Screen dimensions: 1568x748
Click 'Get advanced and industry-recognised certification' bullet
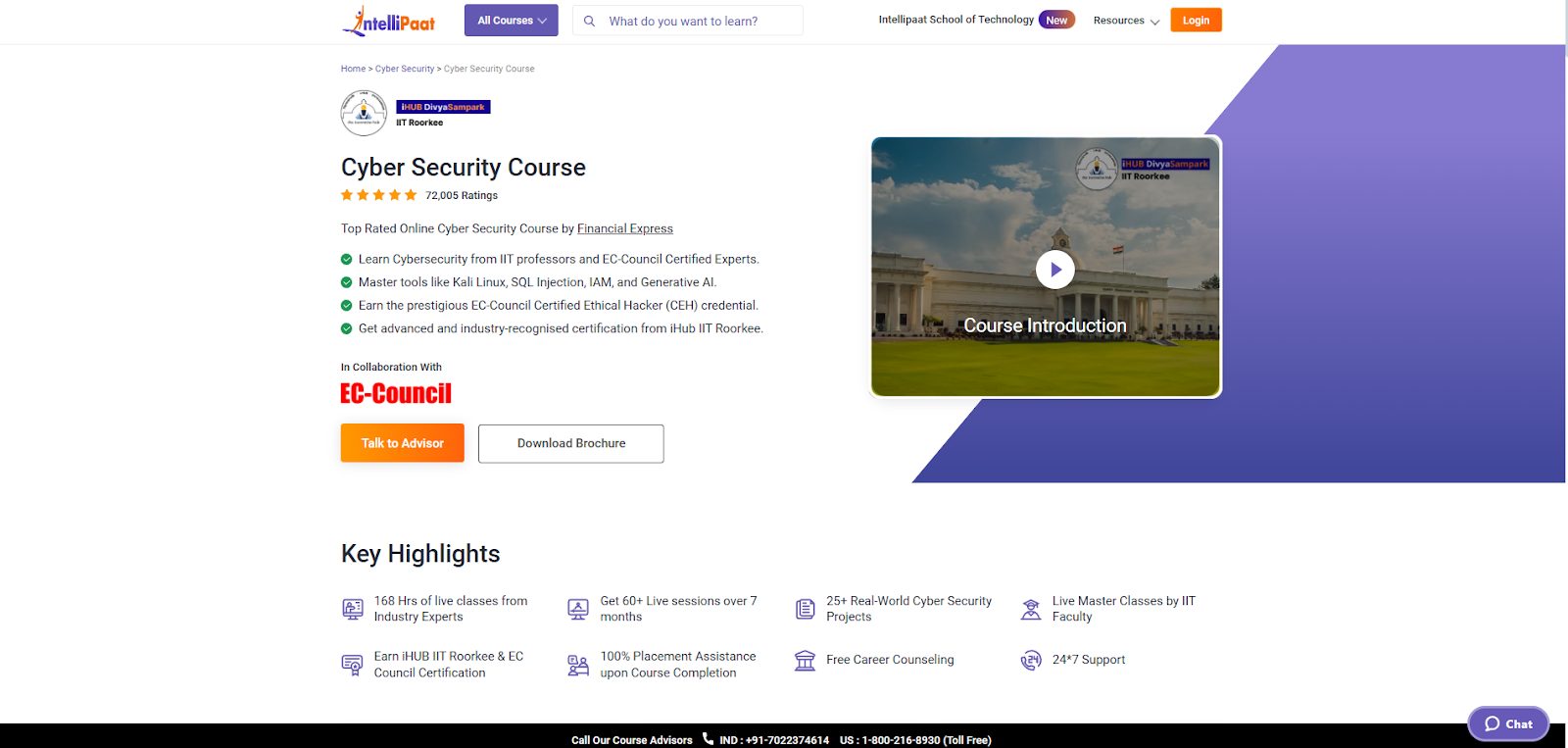click(x=561, y=328)
